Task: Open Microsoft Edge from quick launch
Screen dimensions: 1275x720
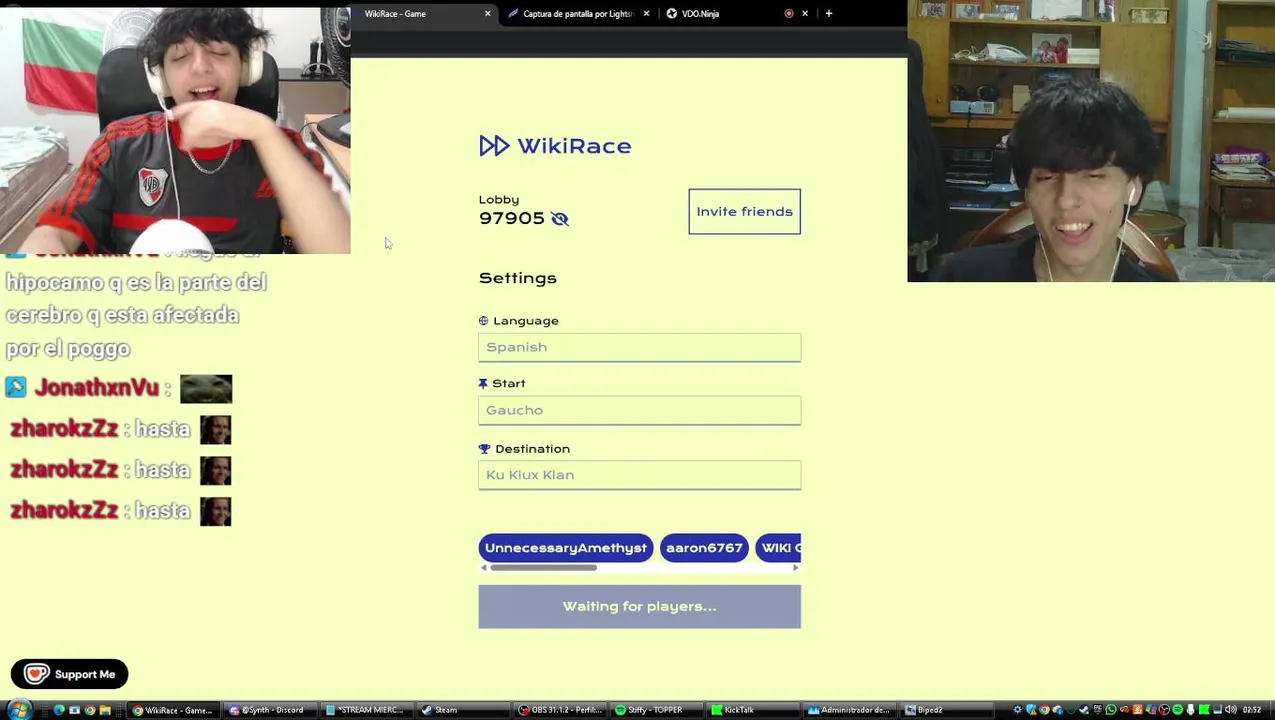Action: (x=59, y=710)
